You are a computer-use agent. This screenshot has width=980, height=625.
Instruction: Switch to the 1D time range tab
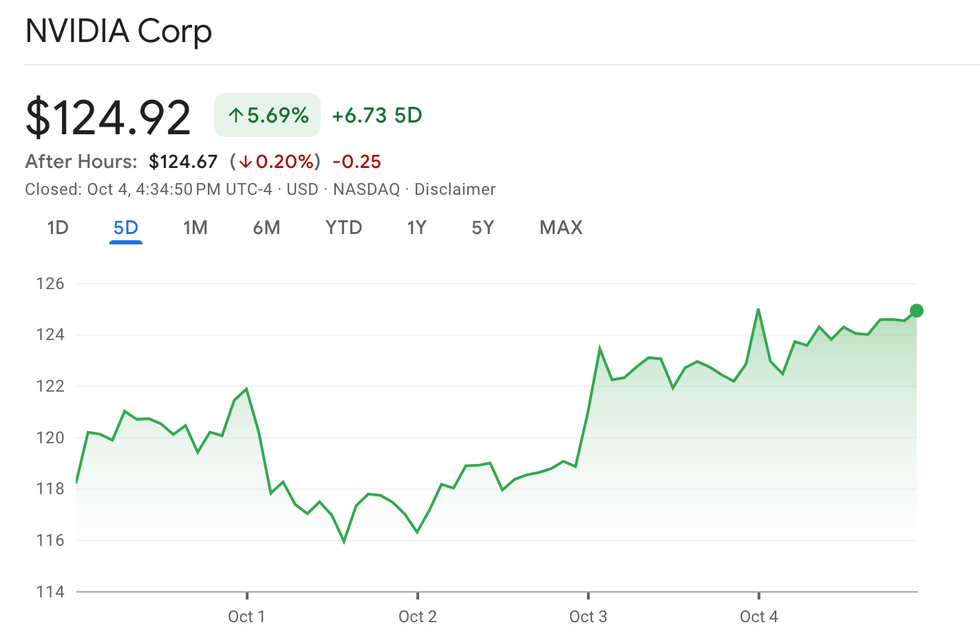click(x=58, y=228)
